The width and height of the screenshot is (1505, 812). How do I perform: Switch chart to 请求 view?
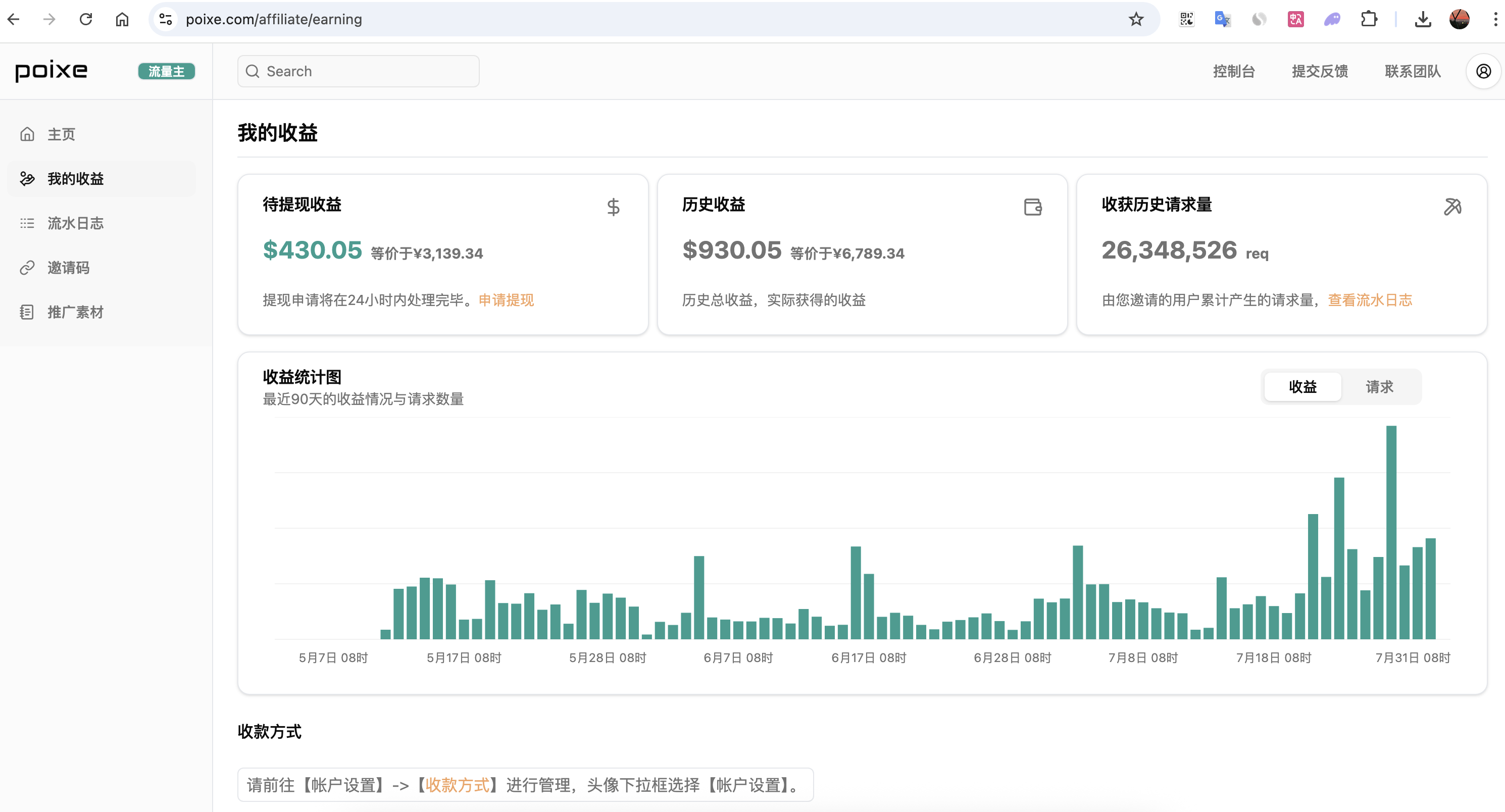[1379, 387]
